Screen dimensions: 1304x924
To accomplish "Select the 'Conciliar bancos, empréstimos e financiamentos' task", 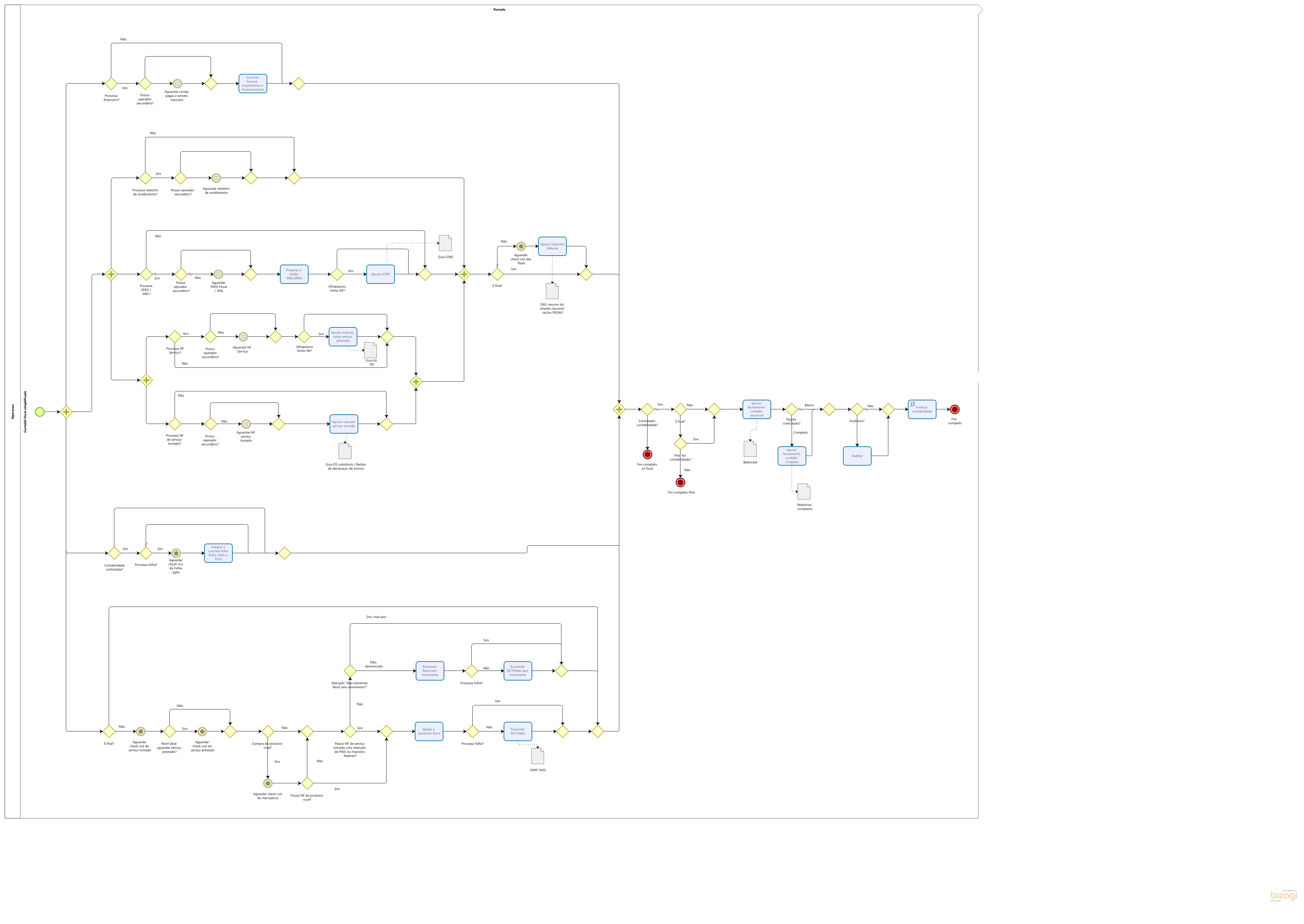I will pyautogui.click(x=253, y=84).
